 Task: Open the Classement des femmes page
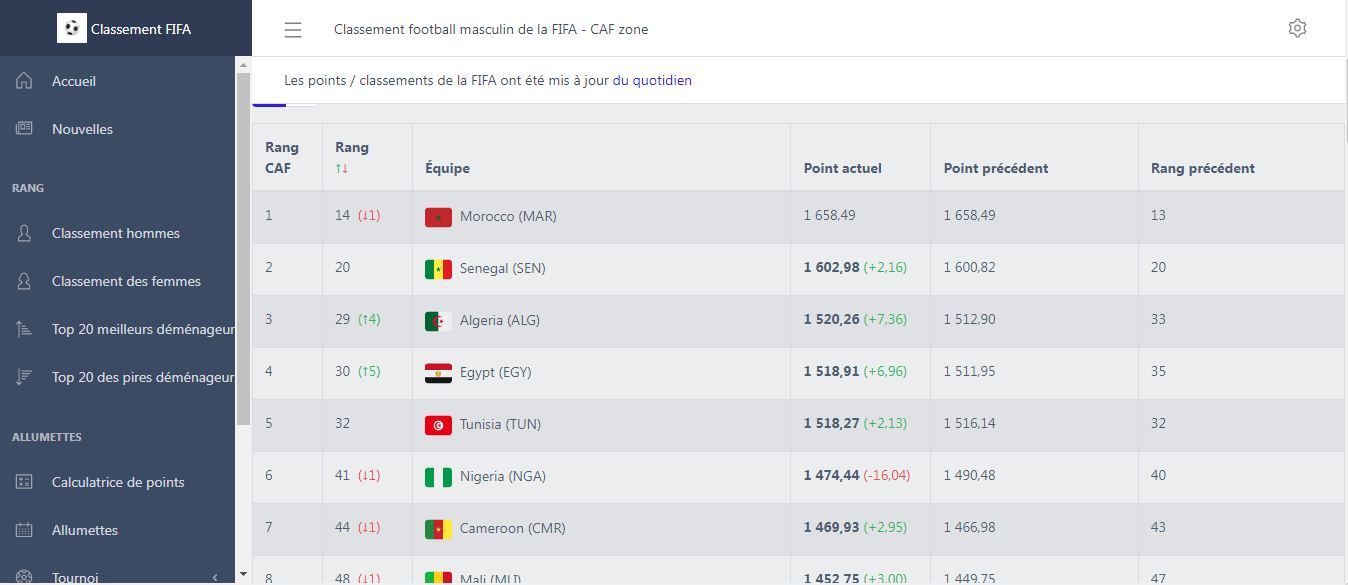[126, 281]
